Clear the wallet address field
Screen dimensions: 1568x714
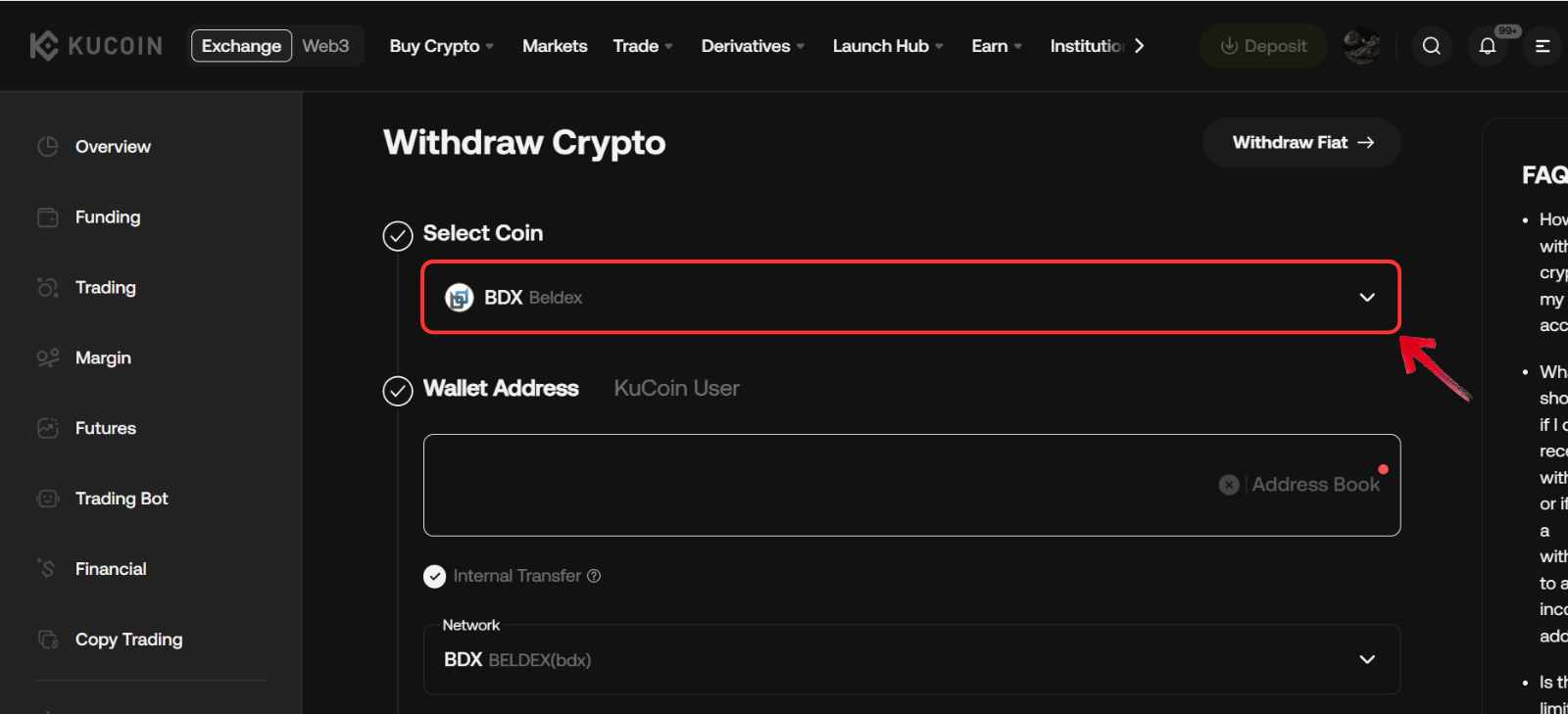pos(1229,484)
